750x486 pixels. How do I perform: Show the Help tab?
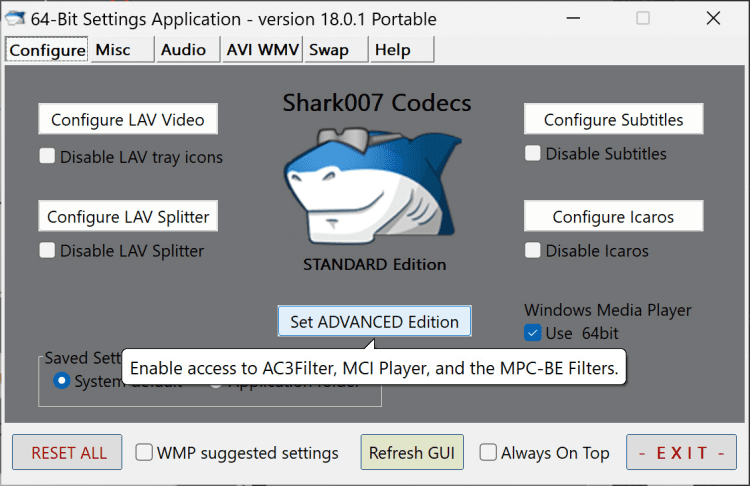[393, 50]
